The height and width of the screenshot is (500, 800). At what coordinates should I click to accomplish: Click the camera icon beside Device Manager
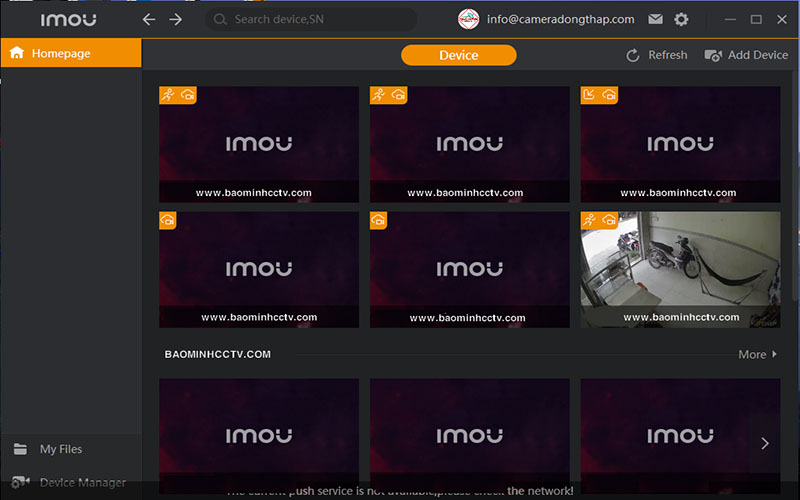click(20, 482)
